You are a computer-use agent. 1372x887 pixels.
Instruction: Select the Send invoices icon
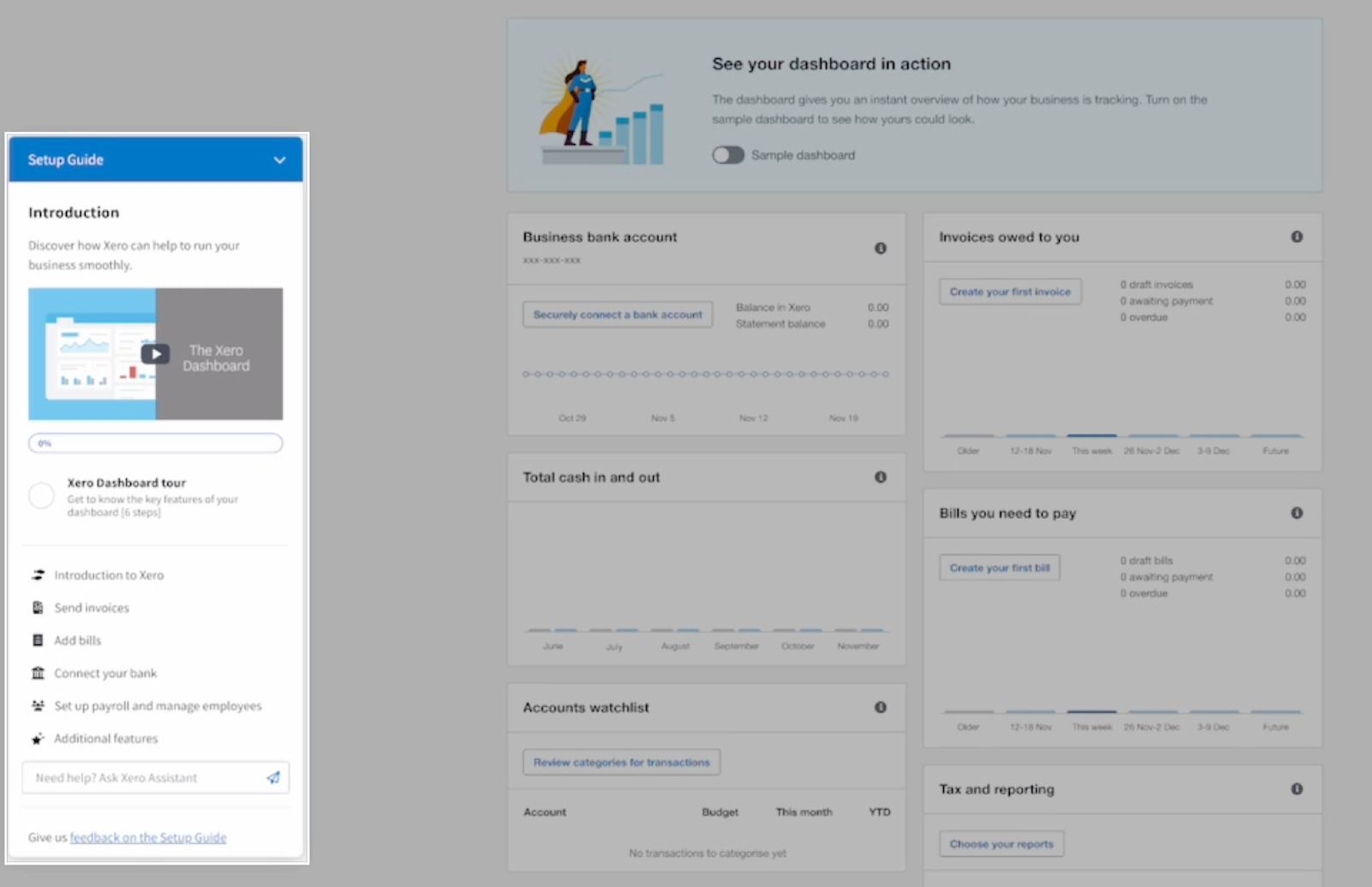38,607
